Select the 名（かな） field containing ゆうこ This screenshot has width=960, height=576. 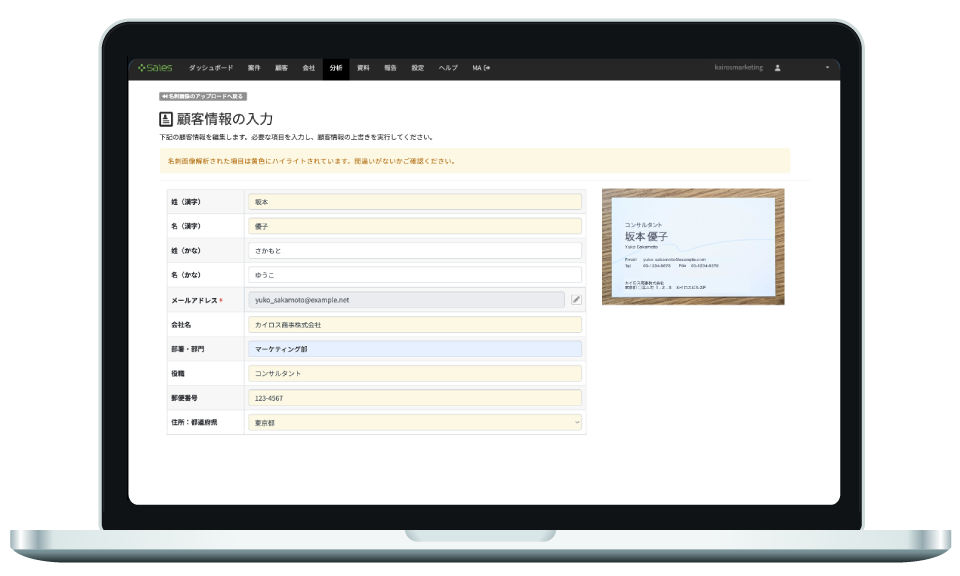pyautogui.click(x=414, y=275)
